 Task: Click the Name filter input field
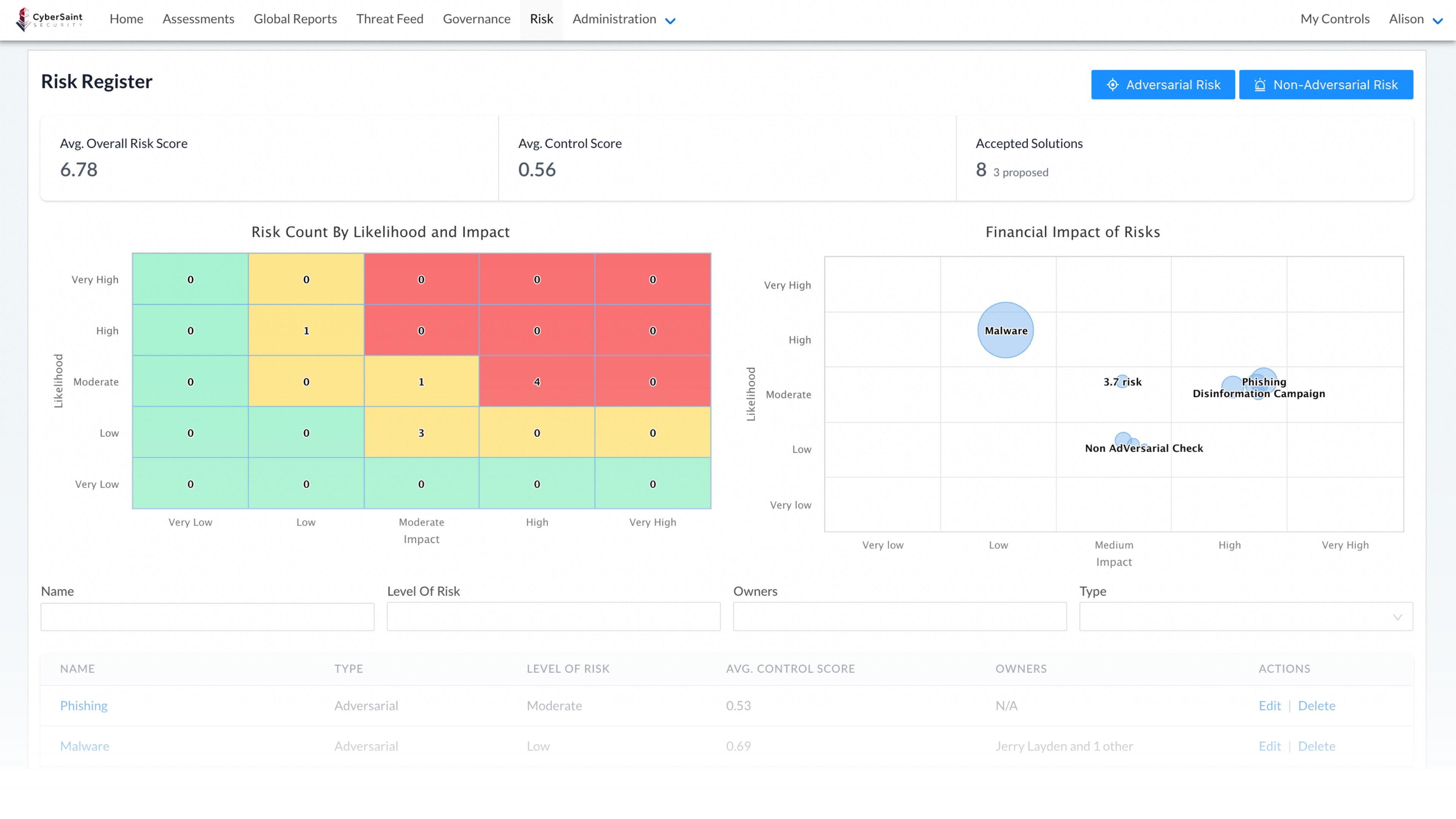[207, 617]
